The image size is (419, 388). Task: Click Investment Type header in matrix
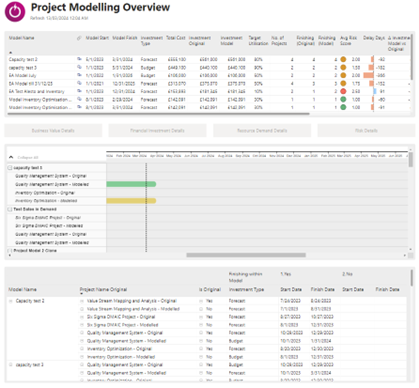(246, 289)
